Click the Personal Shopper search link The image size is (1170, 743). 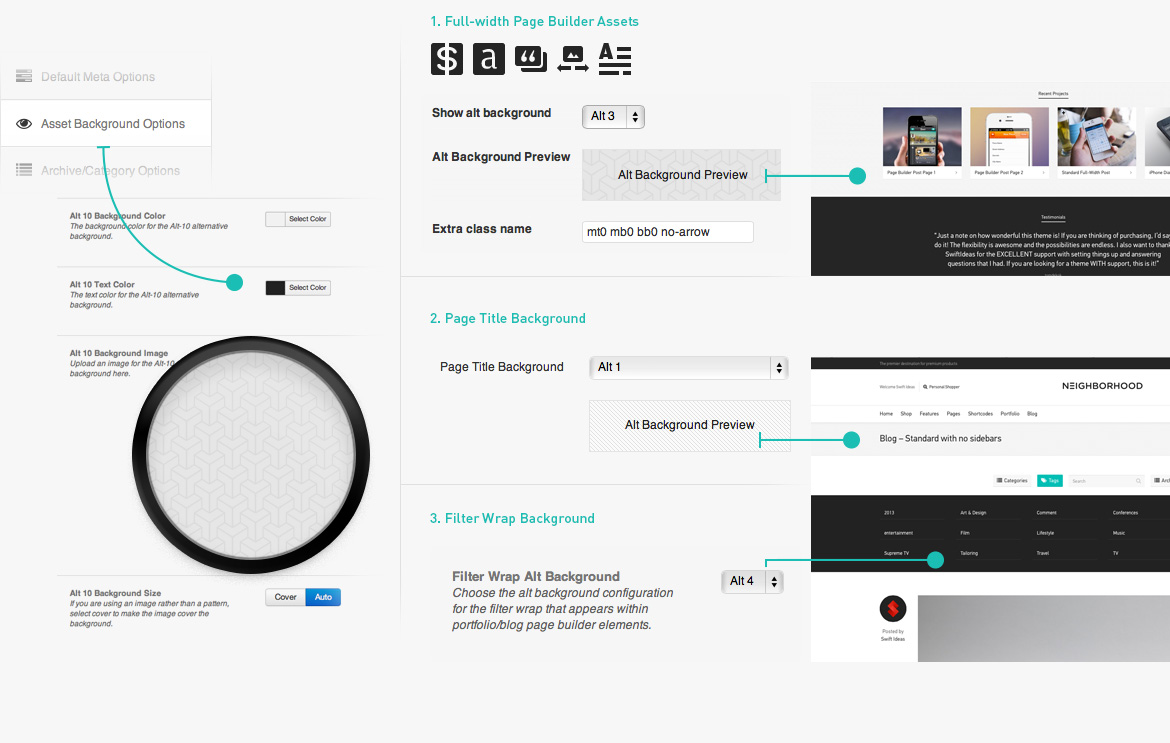tap(942, 387)
